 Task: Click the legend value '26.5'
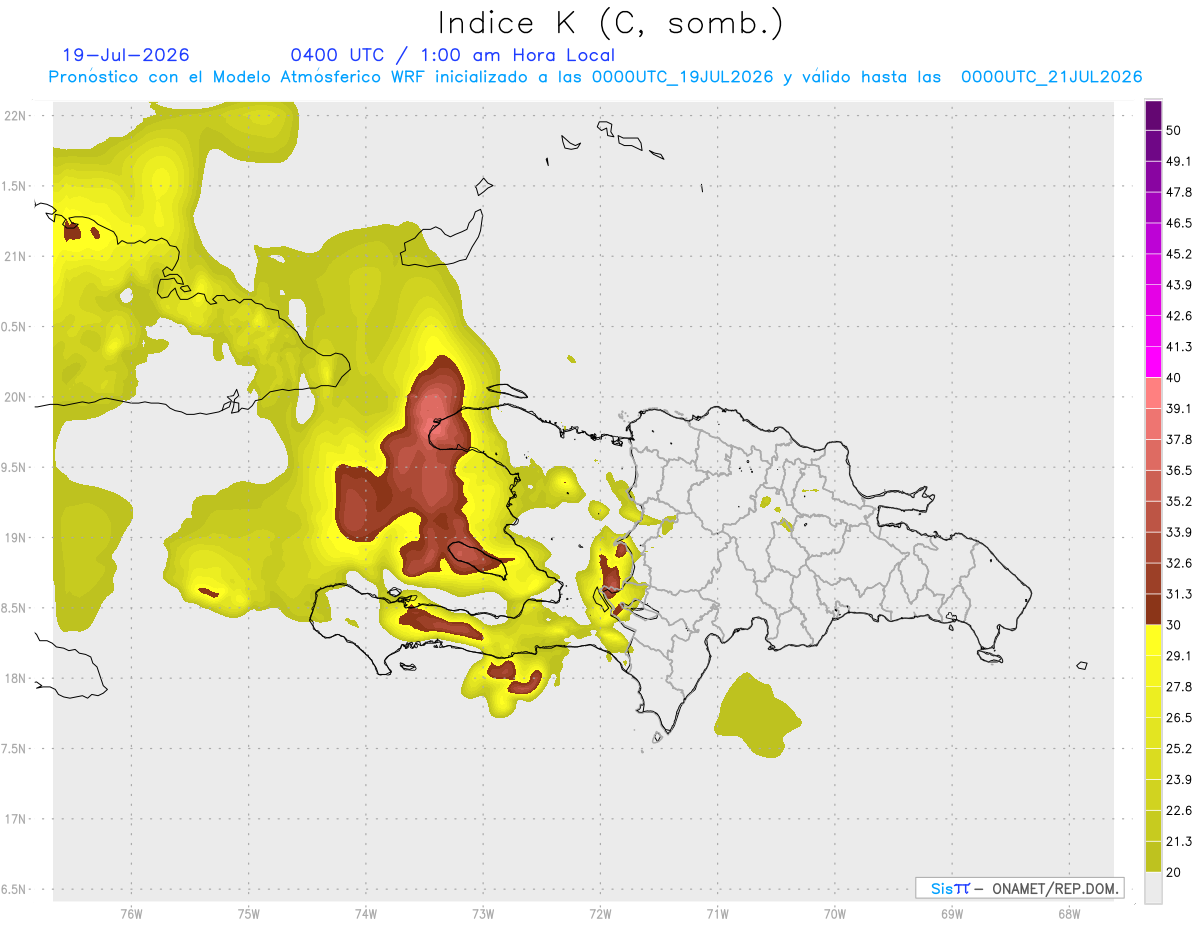coord(1179,718)
